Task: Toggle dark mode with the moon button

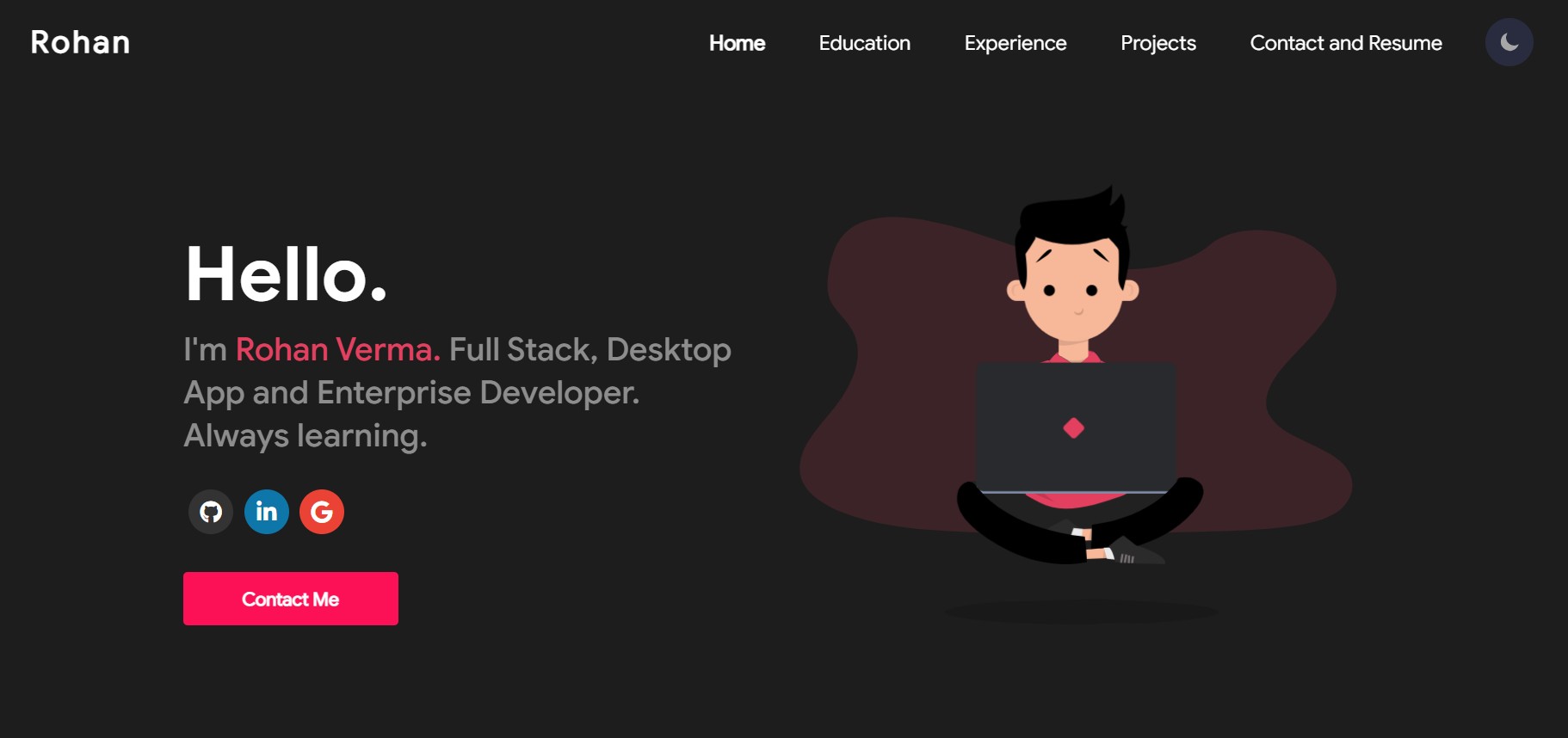Action: pyautogui.click(x=1509, y=42)
